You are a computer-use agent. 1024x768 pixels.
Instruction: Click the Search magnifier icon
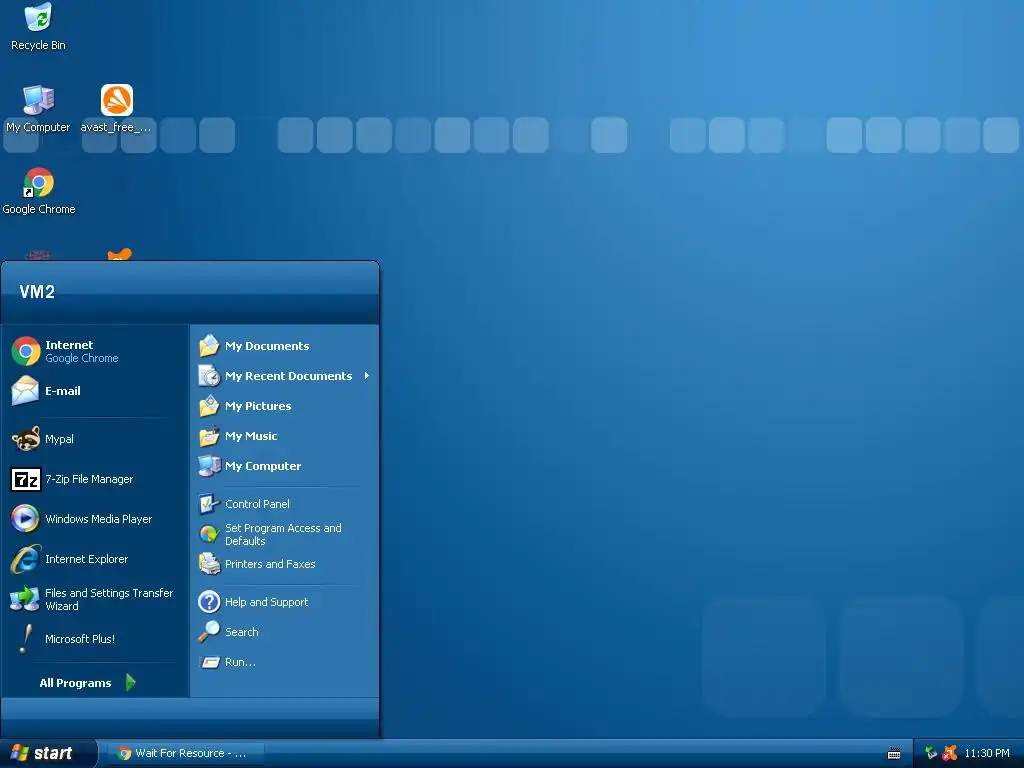click(x=209, y=632)
